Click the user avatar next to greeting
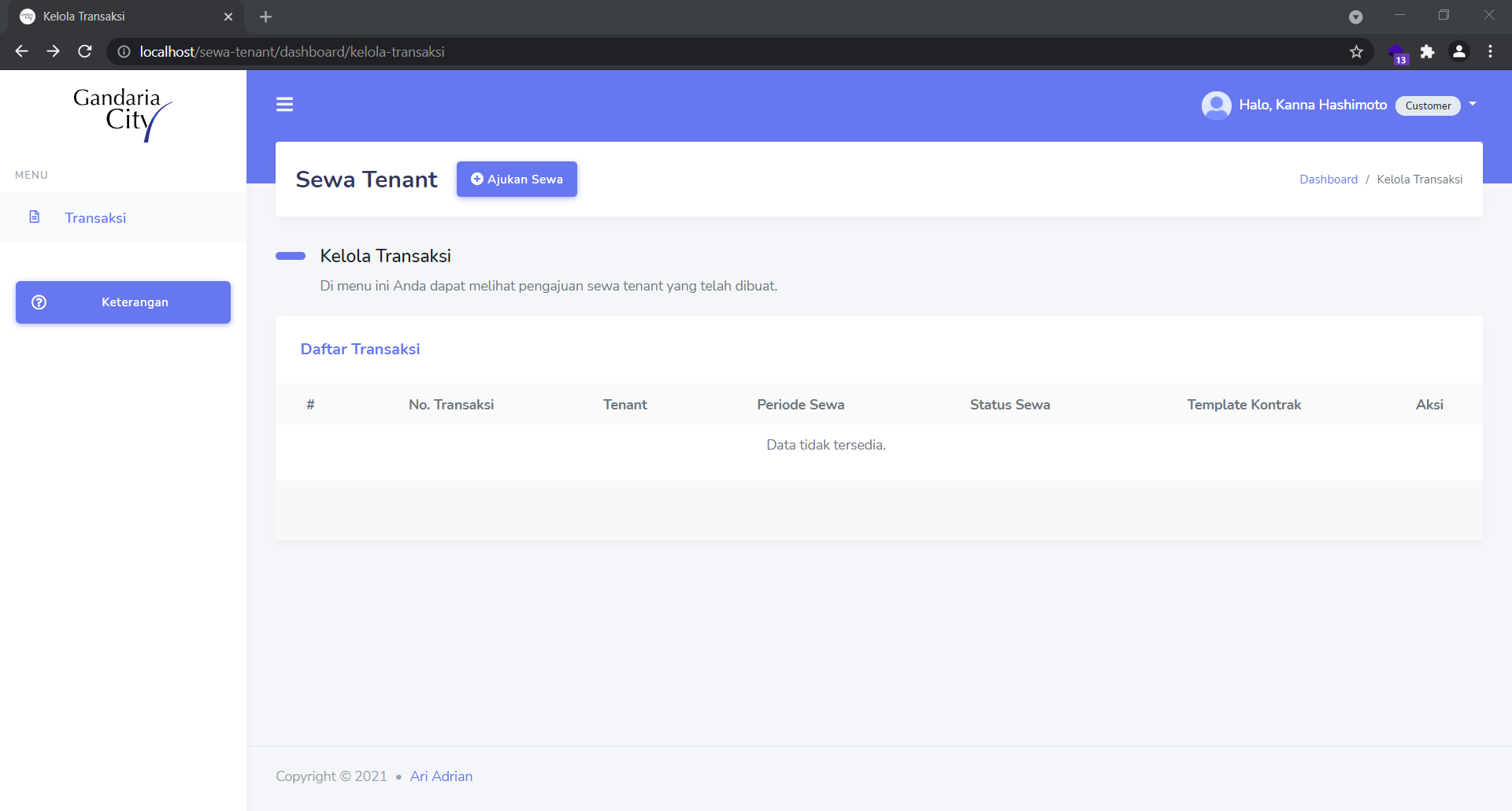 click(x=1217, y=105)
